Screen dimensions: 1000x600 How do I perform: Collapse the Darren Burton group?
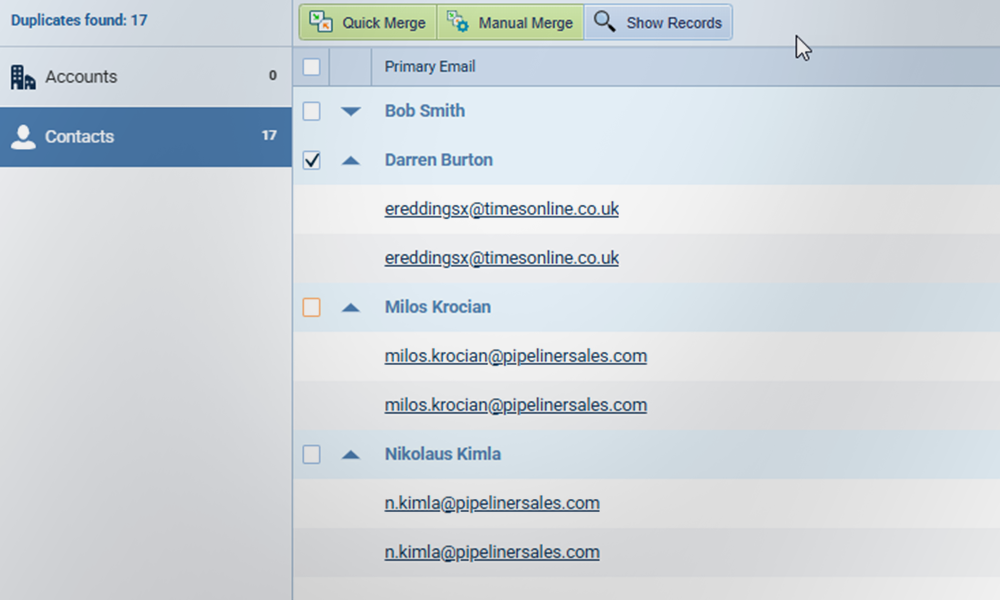[350, 160]
